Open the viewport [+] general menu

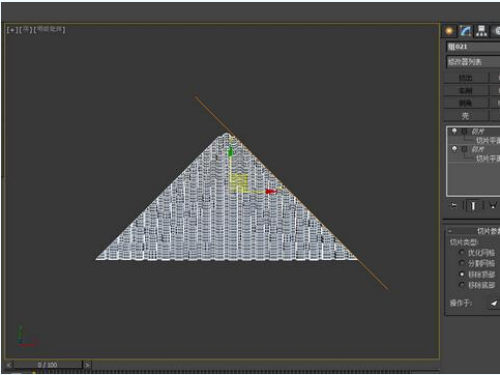pos(12,30)
